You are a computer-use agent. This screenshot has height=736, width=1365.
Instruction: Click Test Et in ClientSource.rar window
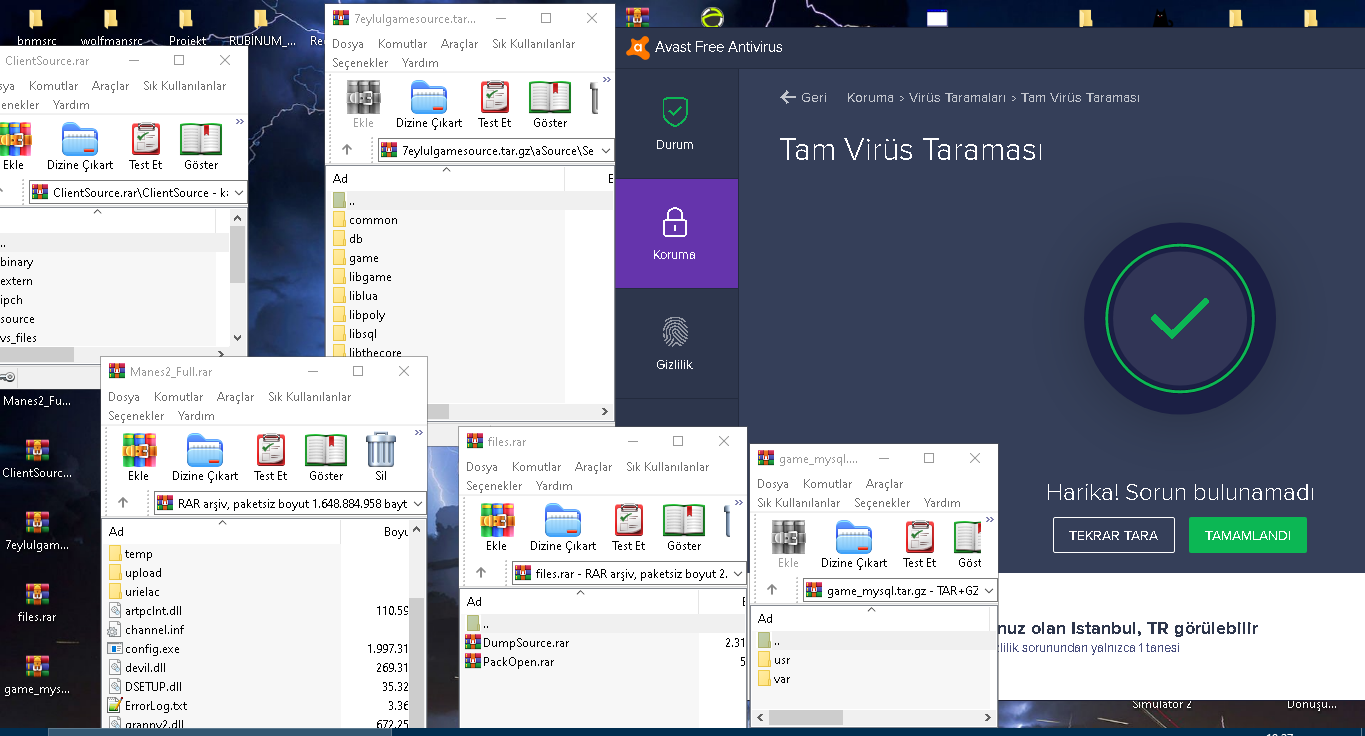(145, 146)
